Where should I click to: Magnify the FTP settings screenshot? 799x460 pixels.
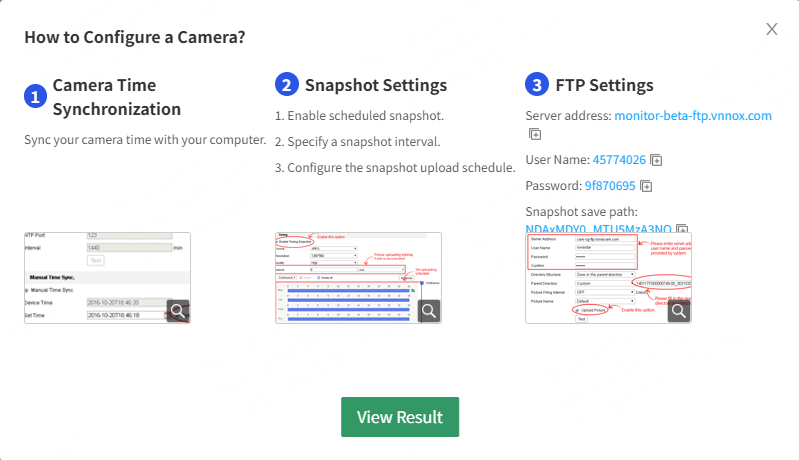[679, 311]
